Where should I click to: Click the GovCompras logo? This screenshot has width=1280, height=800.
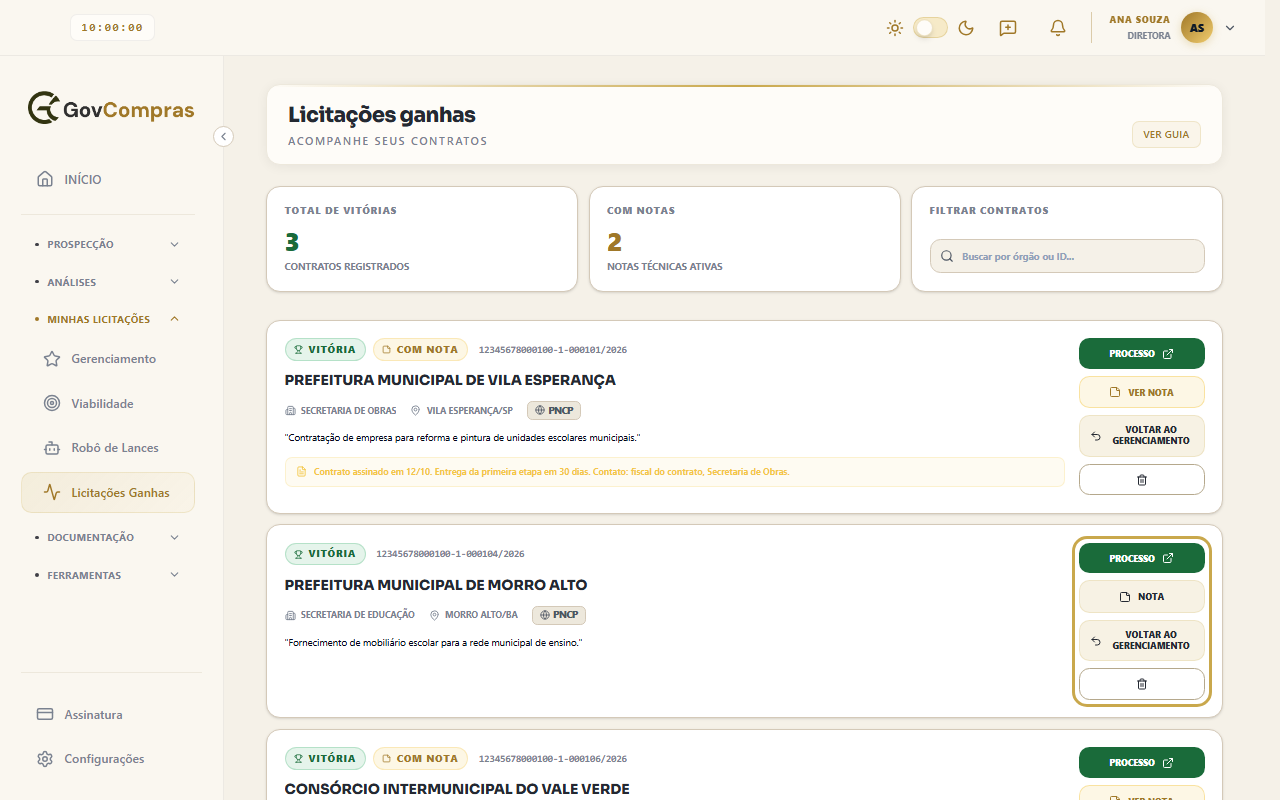111,109
